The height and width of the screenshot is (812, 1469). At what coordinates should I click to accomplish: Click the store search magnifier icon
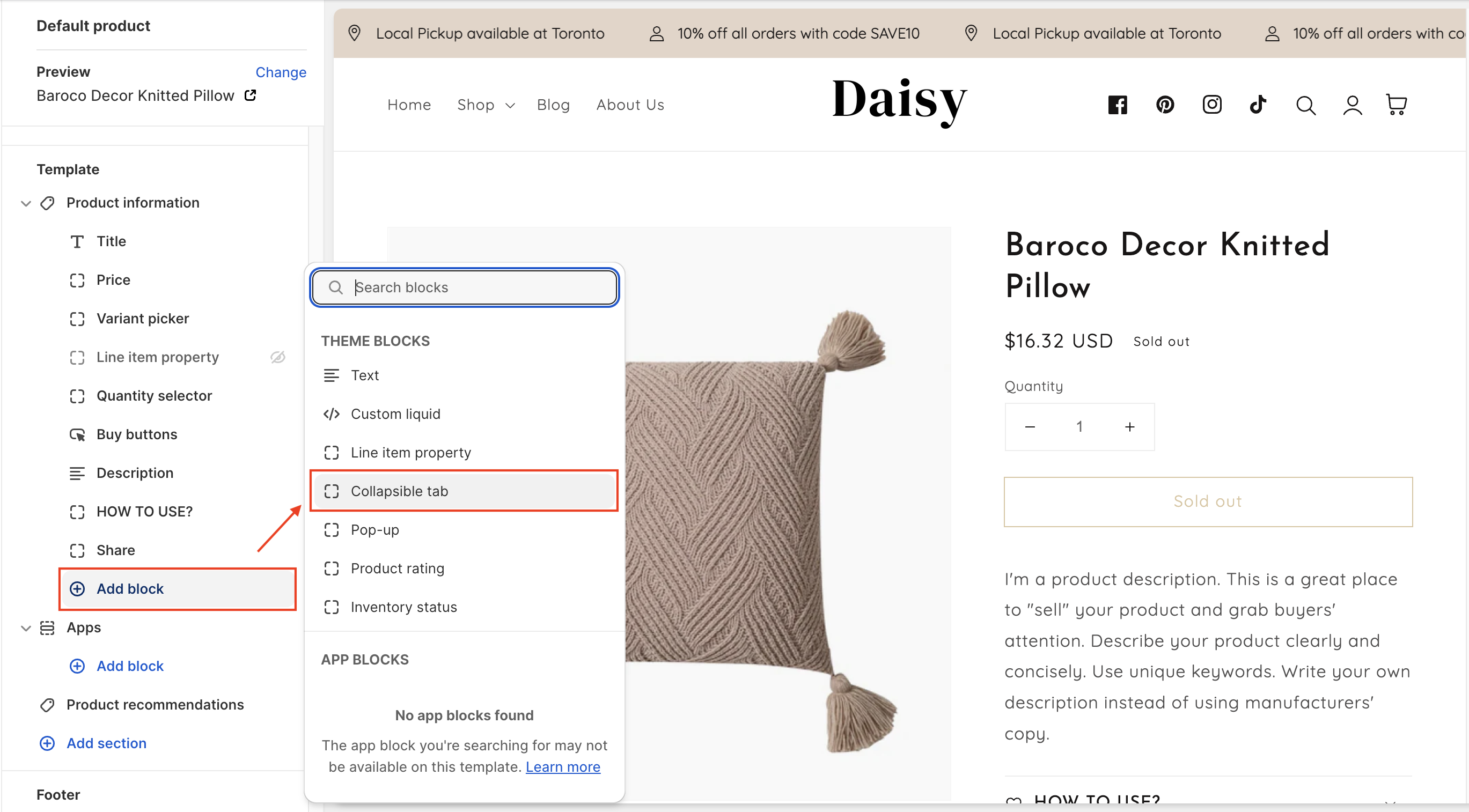(1305, 106)
